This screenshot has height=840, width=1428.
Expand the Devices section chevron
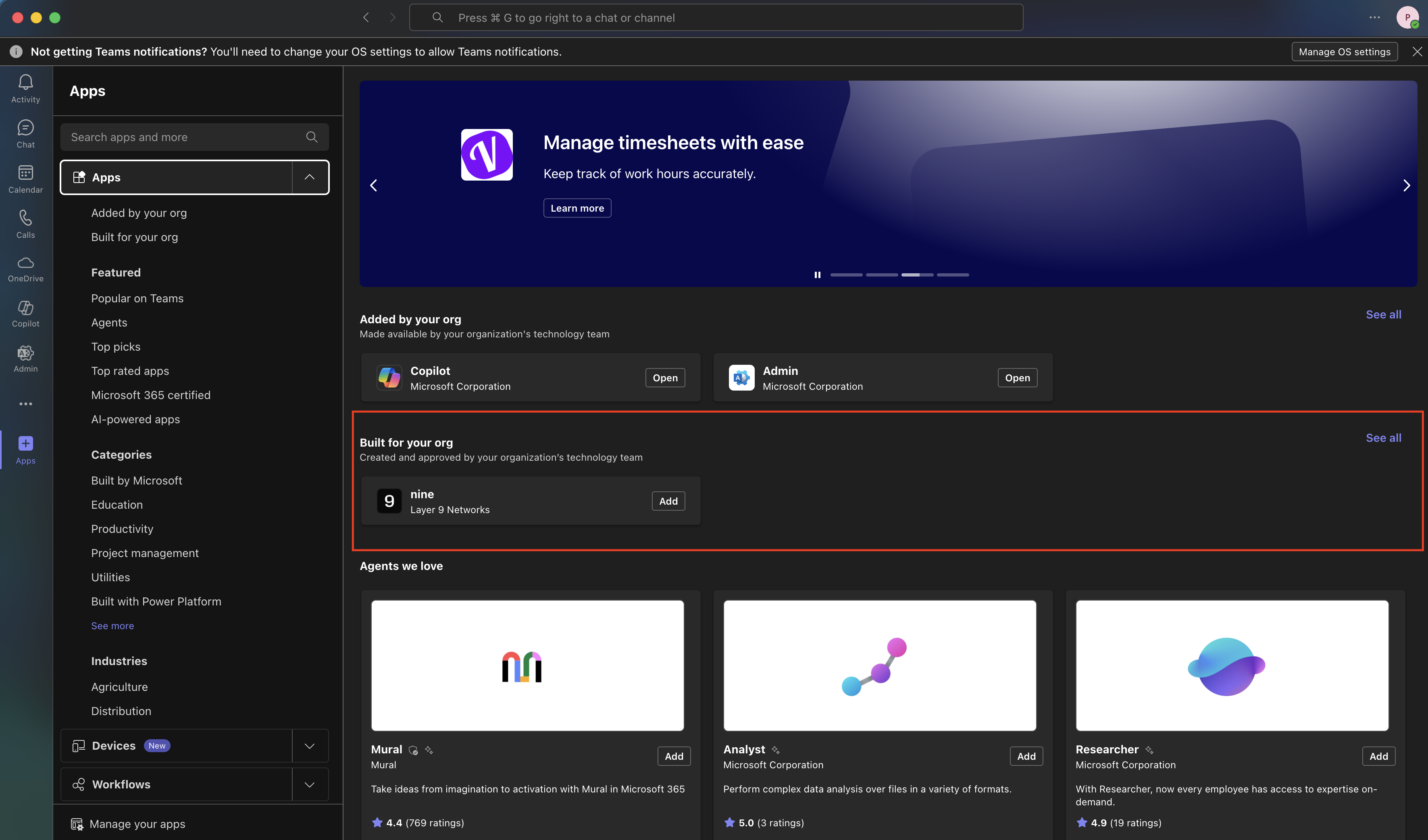[x=309, y=745]
